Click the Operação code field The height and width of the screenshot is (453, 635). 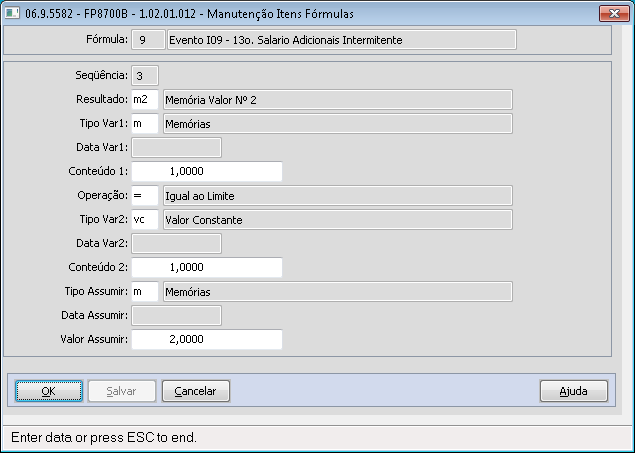(145, 196)
